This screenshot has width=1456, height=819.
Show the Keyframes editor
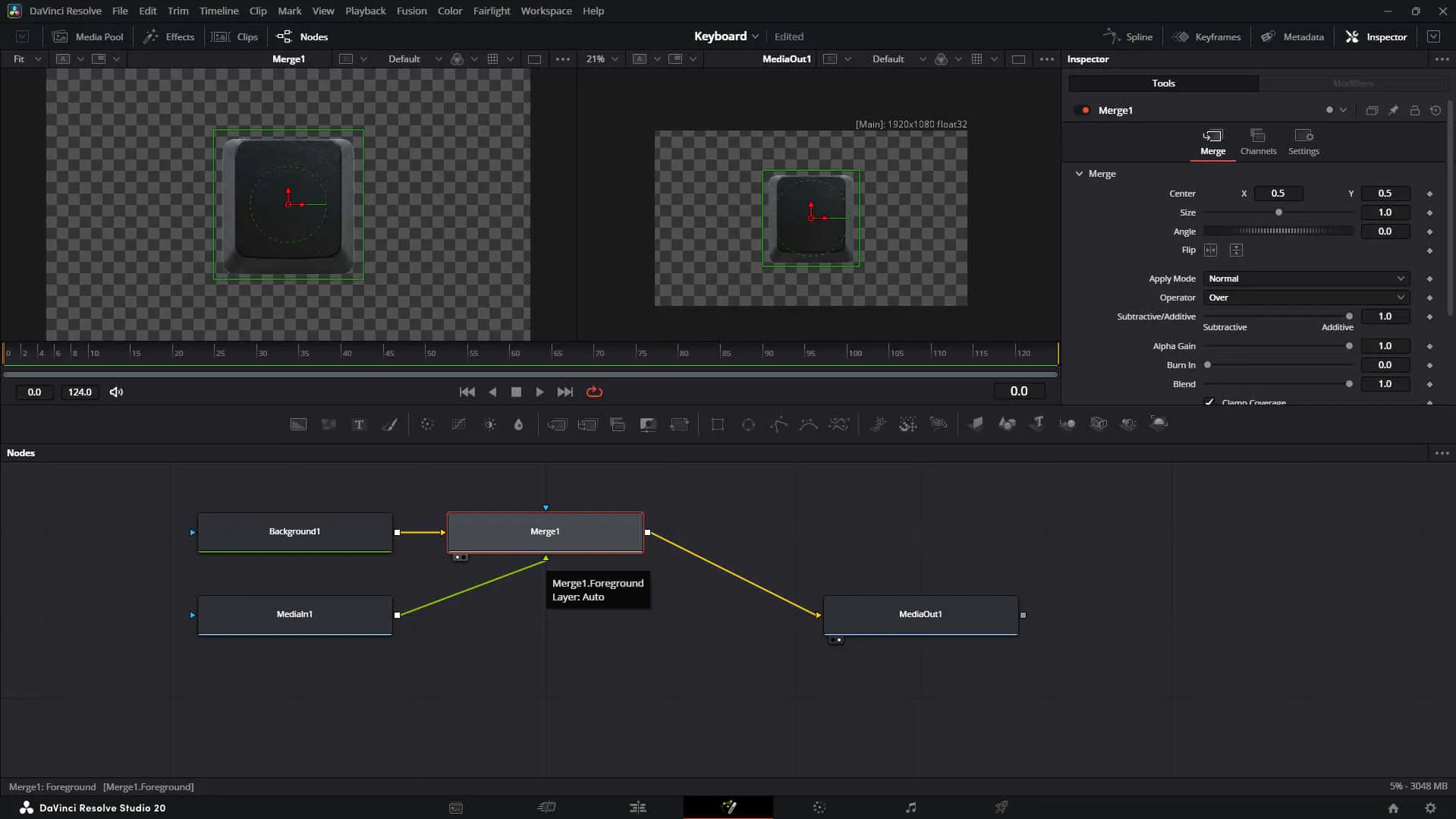click(x=1206, y=36)
